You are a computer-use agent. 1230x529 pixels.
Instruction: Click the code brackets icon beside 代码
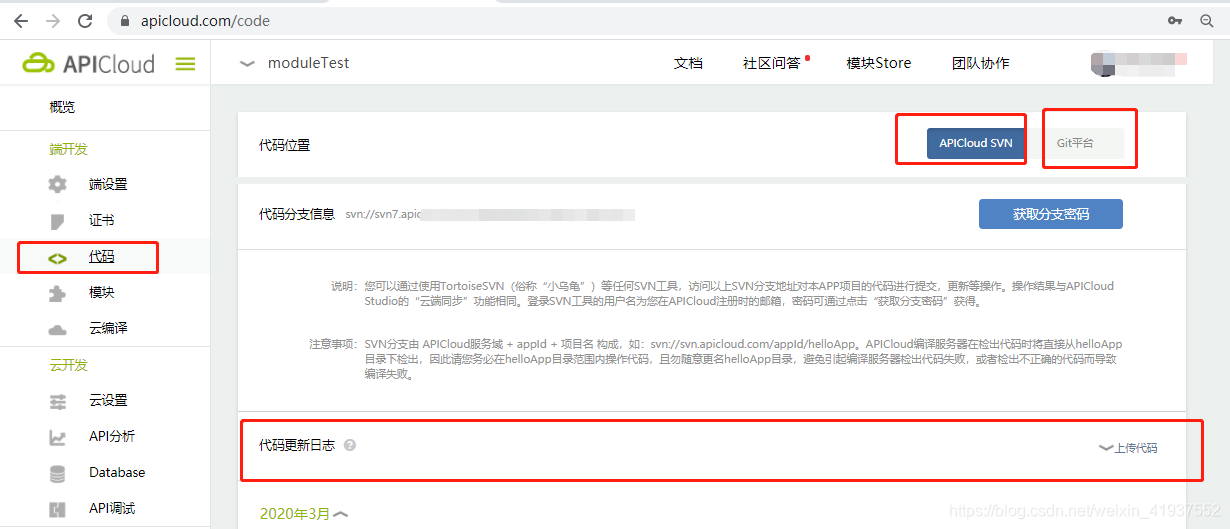click(57, 257)
